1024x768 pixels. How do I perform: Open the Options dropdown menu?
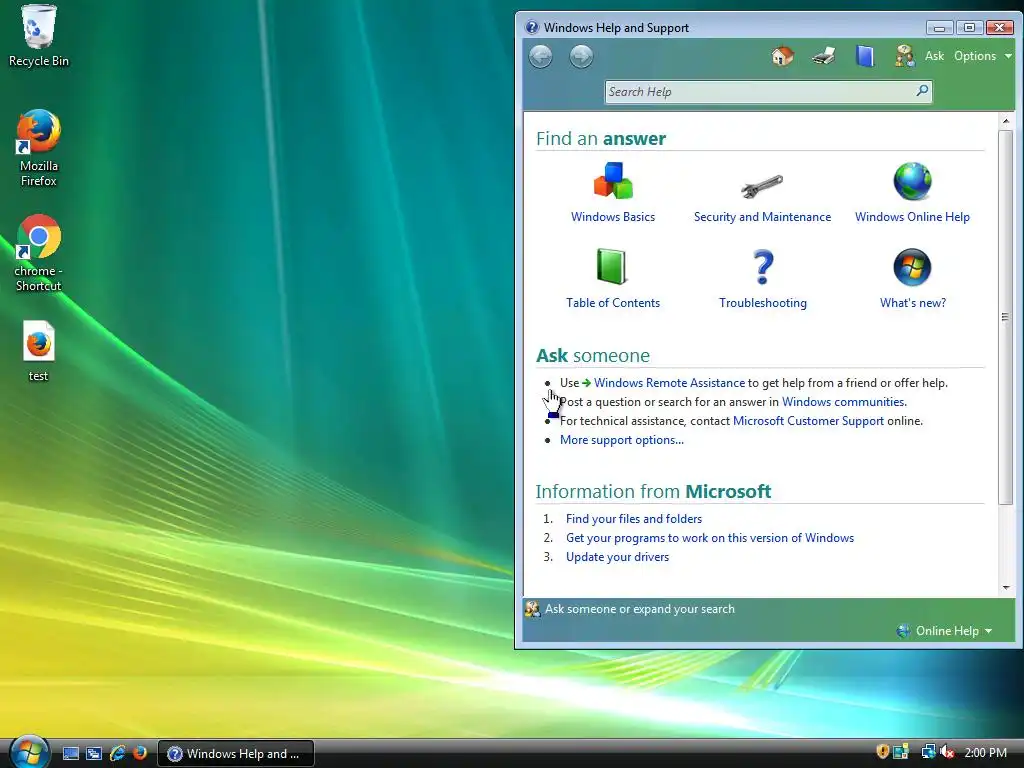click(x=983, y=56)
